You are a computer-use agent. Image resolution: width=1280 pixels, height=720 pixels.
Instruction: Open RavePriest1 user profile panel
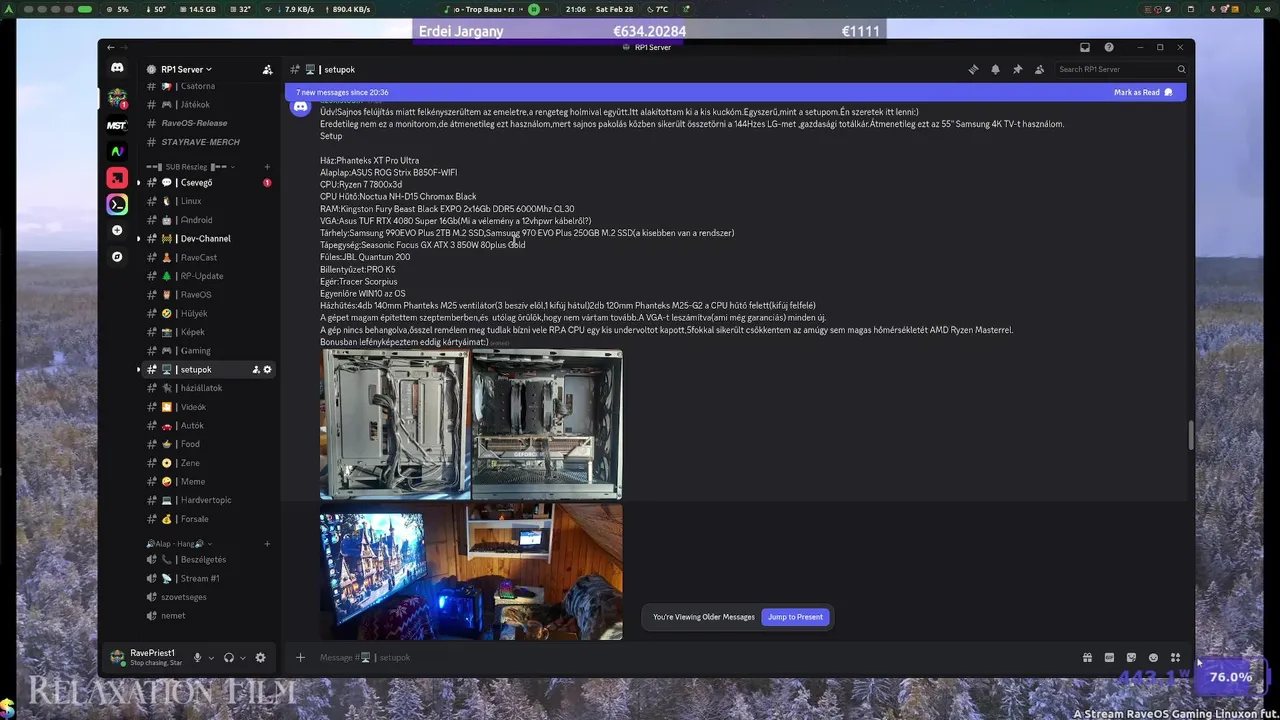147,657
